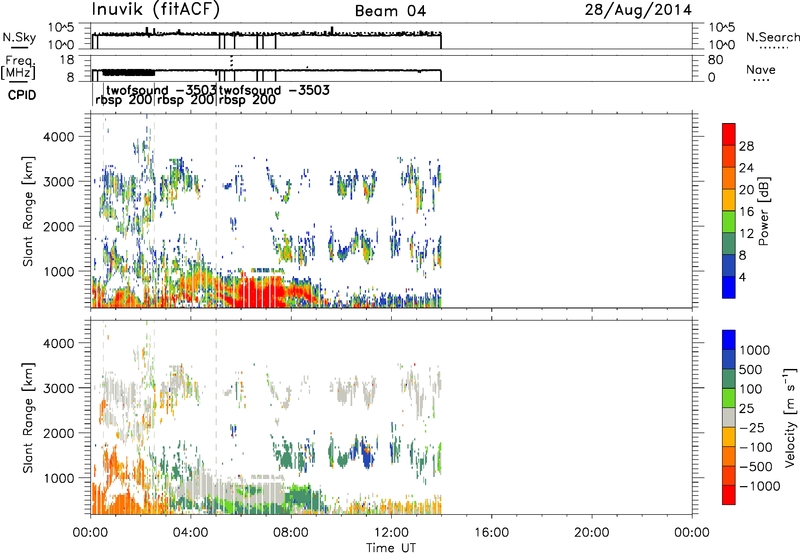Click the '28' label on the Power colorbar
Viewport: 800px width, 554px height.
(x=746, y=146)
